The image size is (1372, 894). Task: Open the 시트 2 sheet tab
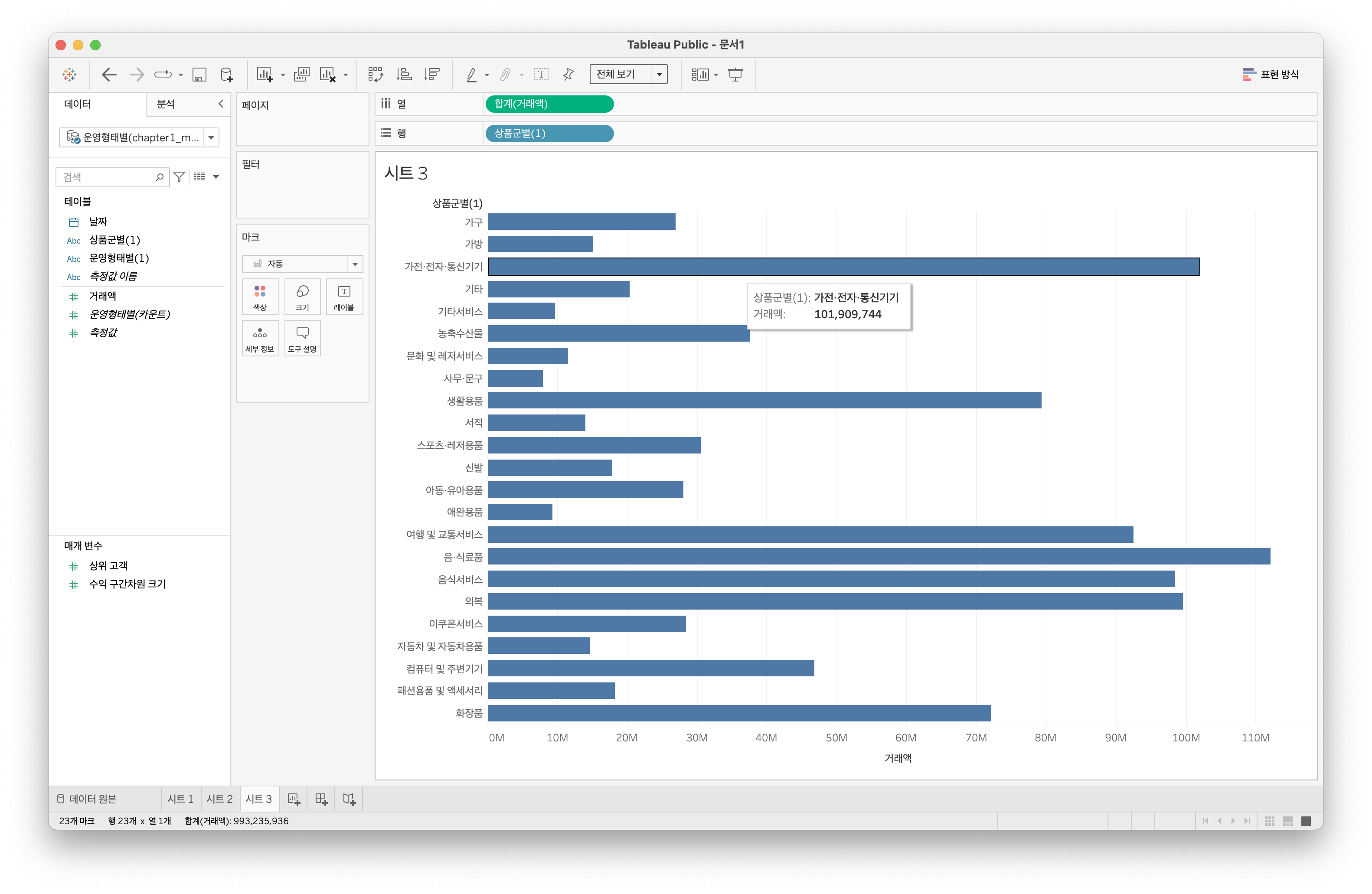click(219, 799)
